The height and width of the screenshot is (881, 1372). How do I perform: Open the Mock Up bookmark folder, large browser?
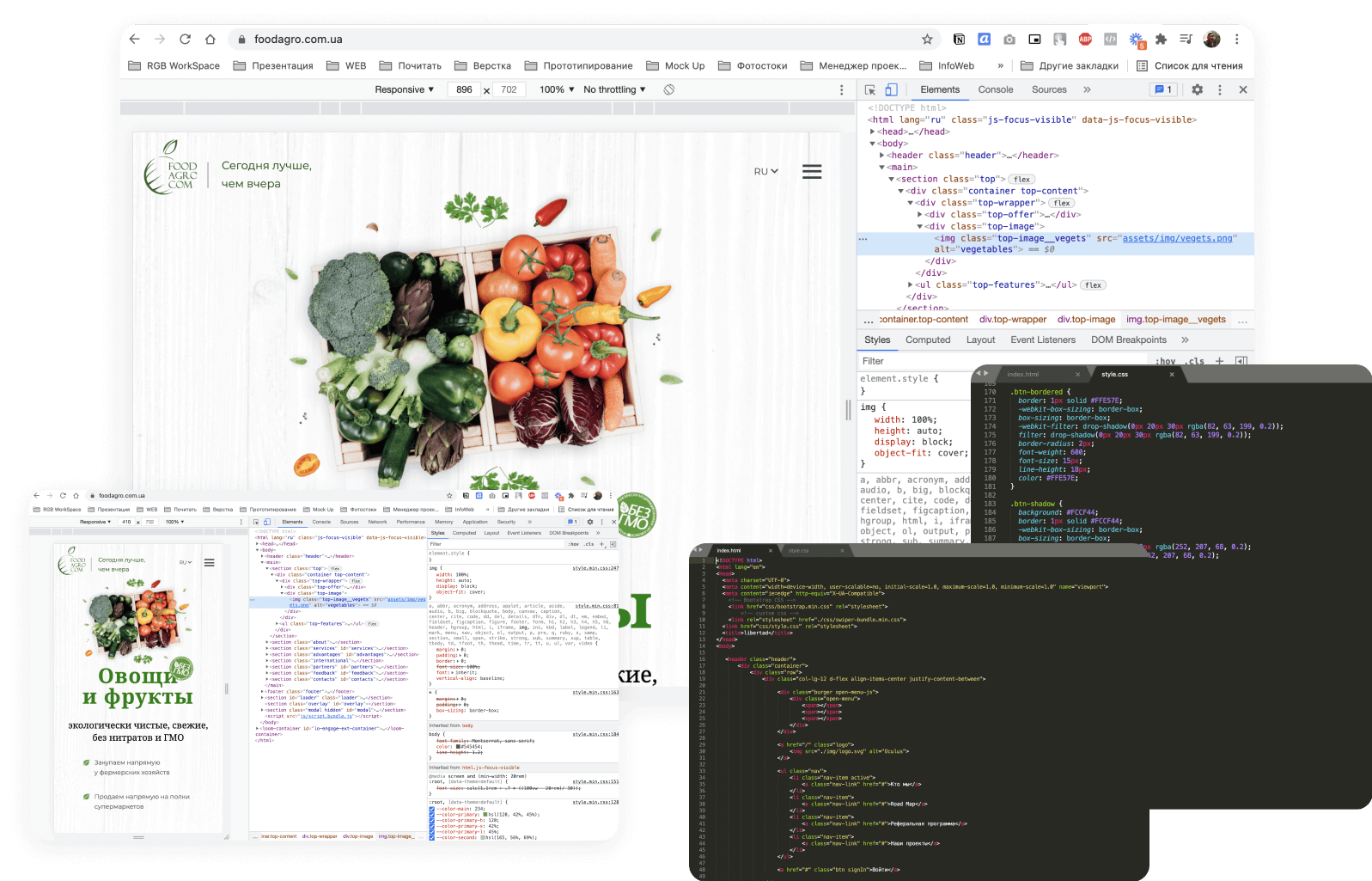(x=675, y=65)
